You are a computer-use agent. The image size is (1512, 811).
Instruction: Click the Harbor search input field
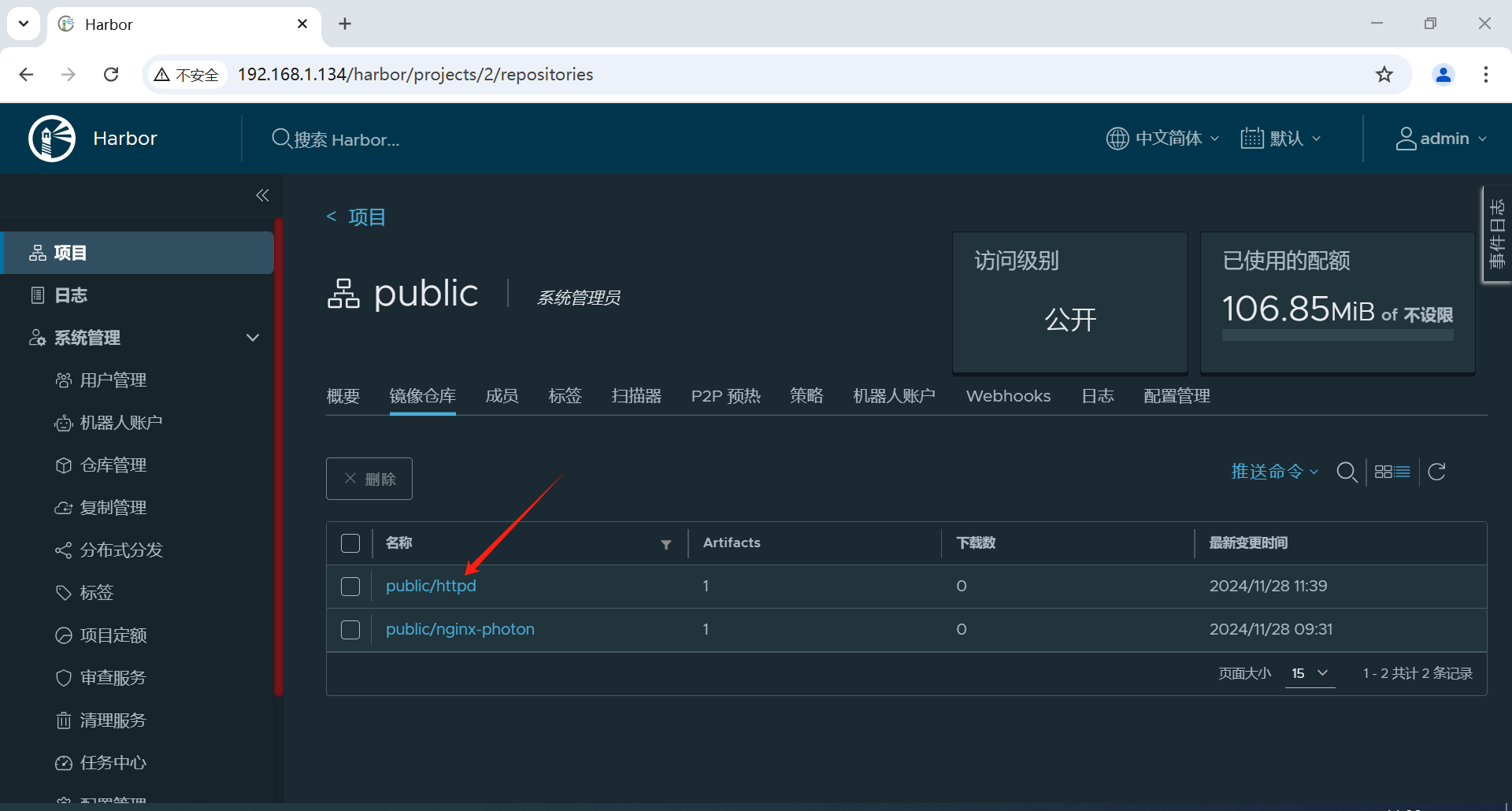tap(346, 139)
